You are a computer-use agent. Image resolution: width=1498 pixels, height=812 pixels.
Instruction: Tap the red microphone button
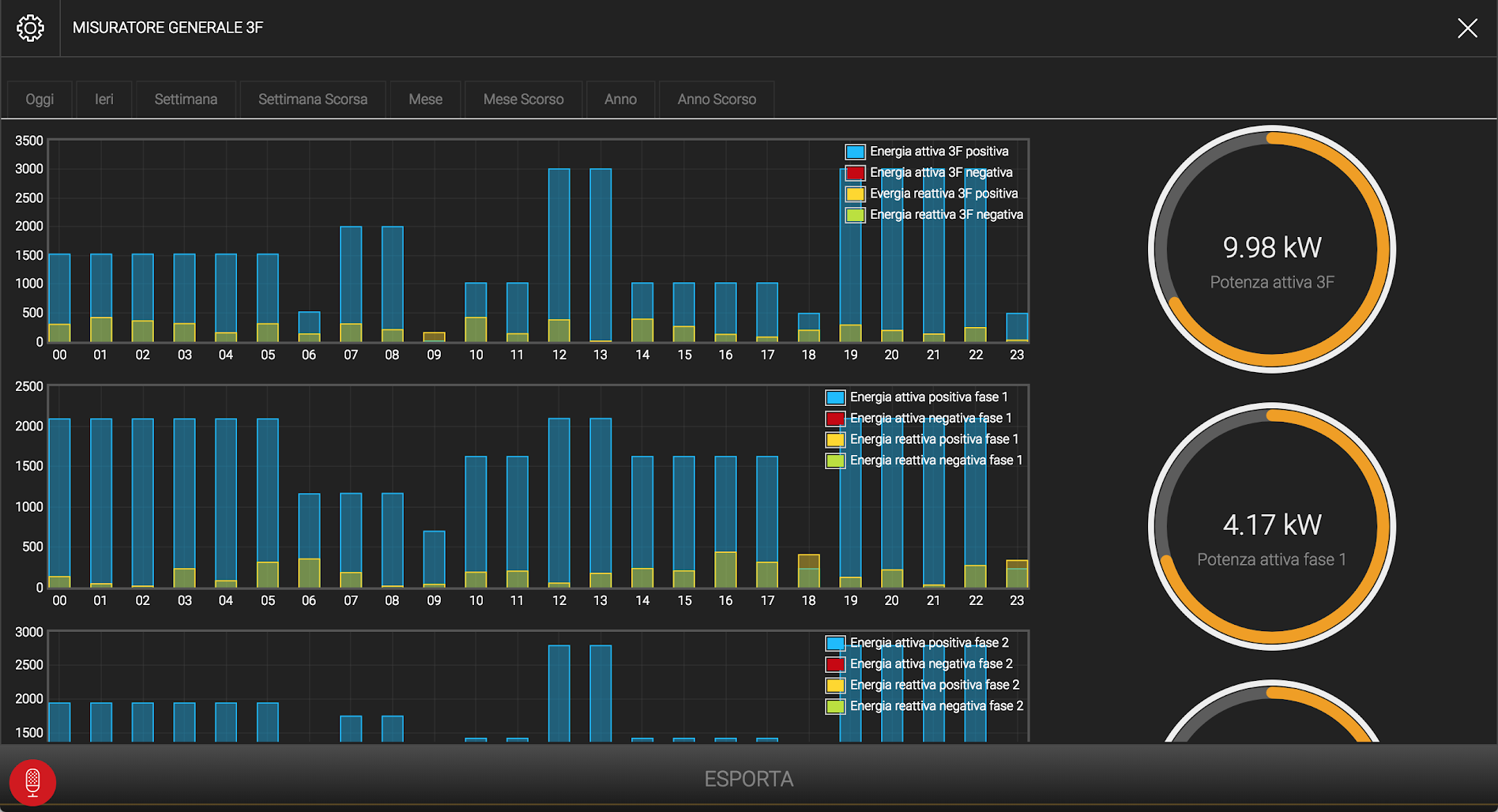pos(32,782)
